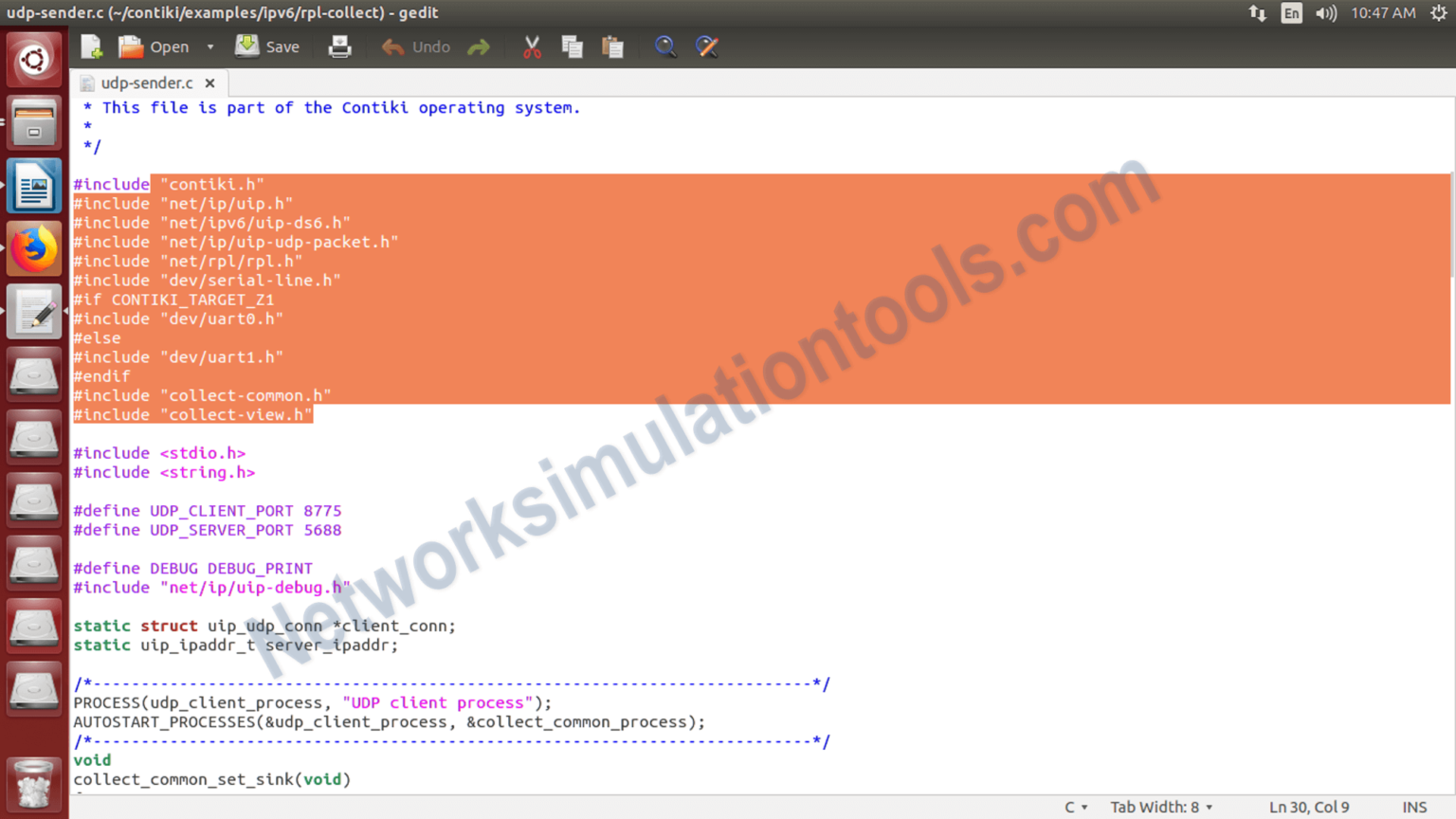Select the udp-sender.c tab
1456x819 pixels.
(147, 82)
